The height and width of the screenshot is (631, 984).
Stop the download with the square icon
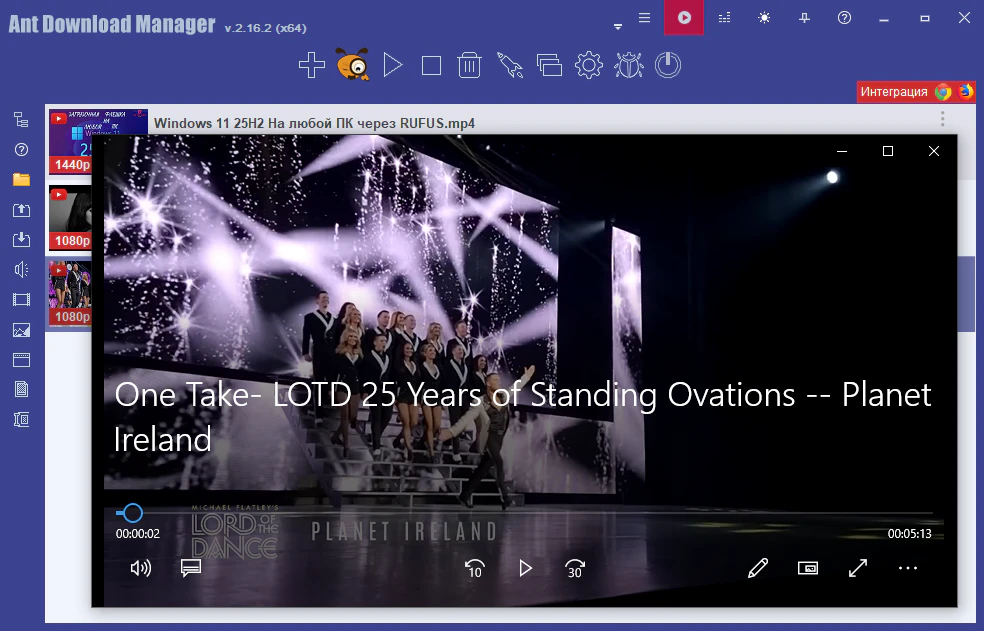point(431,66)
